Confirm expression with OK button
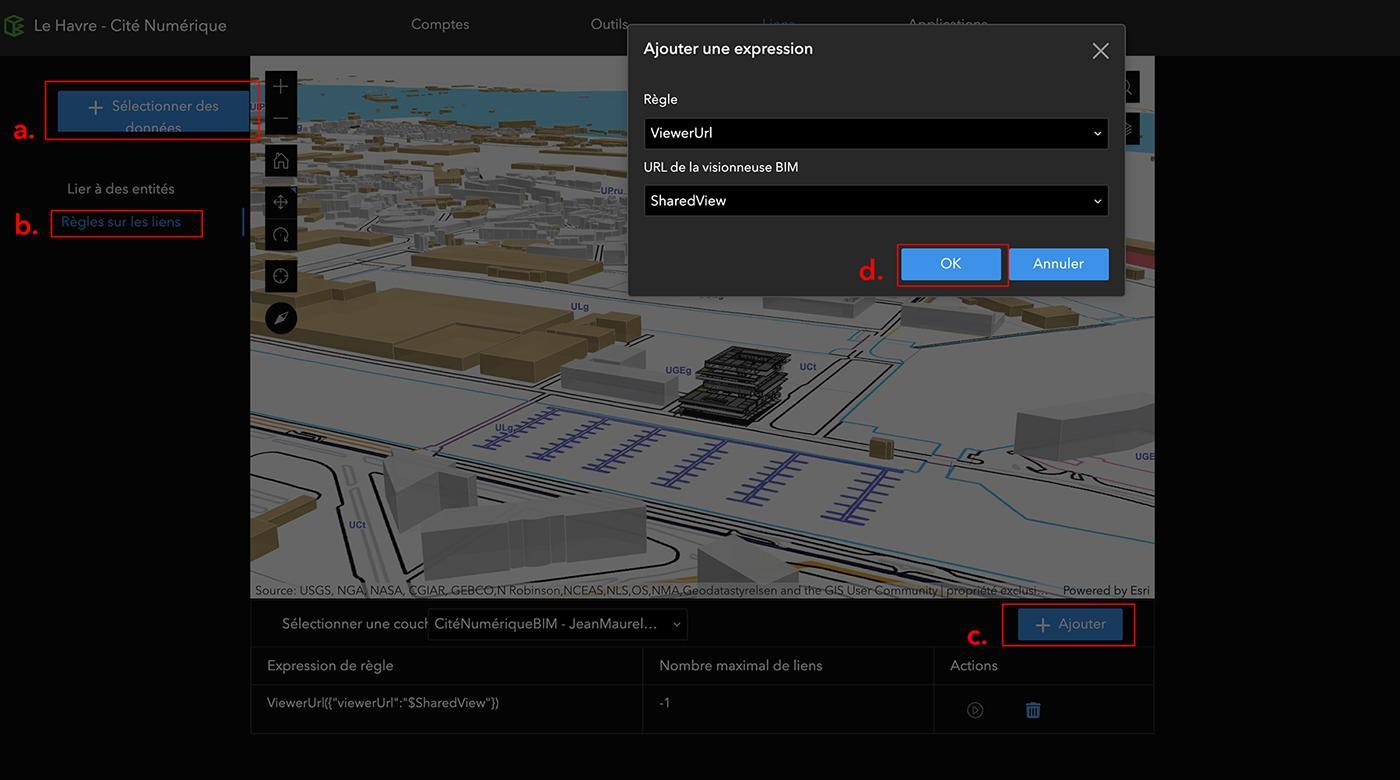Viewport: 1400px width, 780px height. coord(951,264)
